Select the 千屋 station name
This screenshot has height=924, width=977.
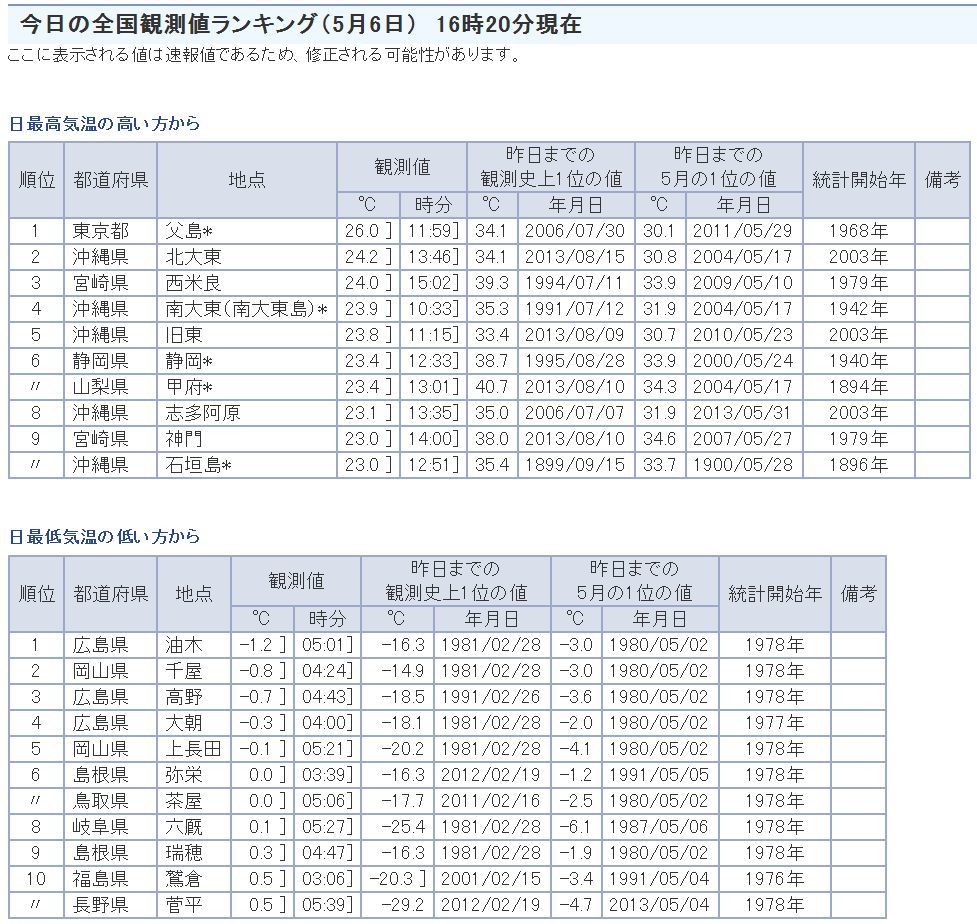pyautogui.click(x=183, y=671)
